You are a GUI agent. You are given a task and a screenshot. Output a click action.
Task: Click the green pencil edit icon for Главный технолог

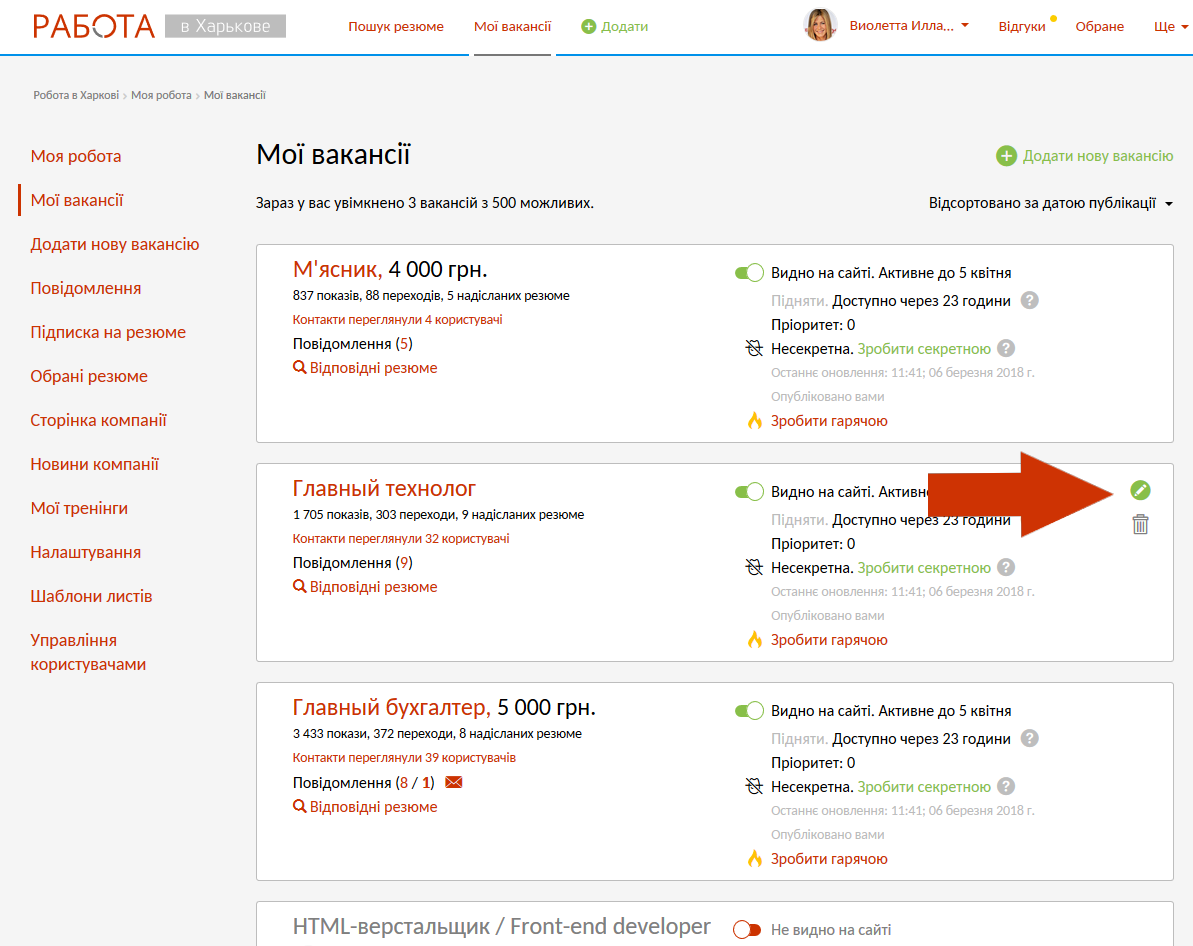pos(1140,490)
